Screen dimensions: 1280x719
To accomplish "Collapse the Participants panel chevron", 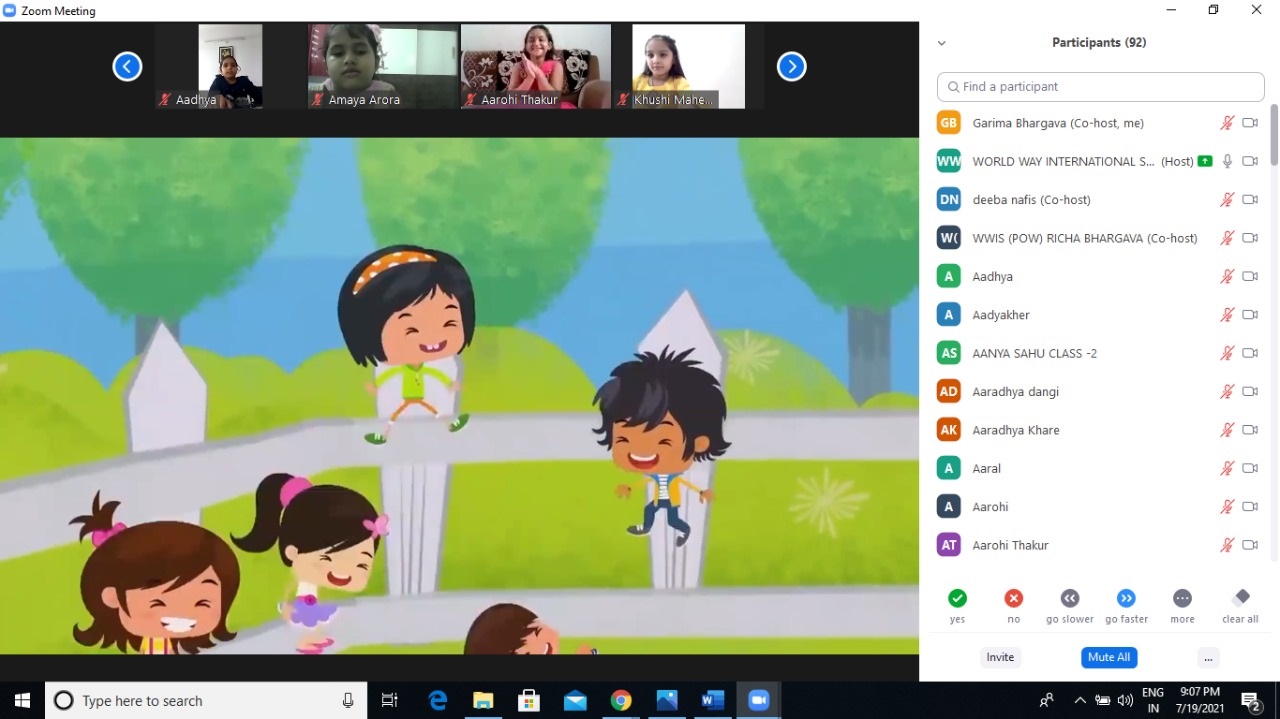I will 941,43.
